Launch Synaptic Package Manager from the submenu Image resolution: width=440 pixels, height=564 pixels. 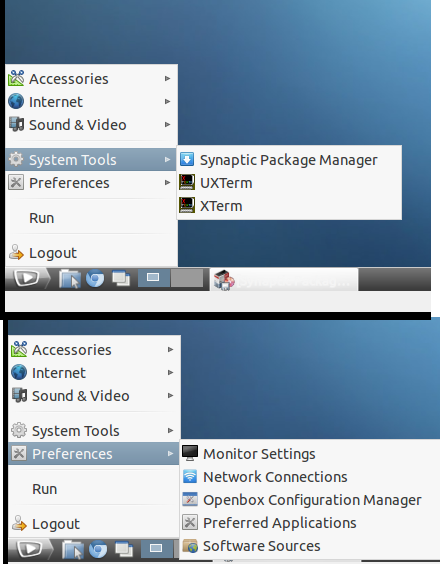click(x=289, y=160)
